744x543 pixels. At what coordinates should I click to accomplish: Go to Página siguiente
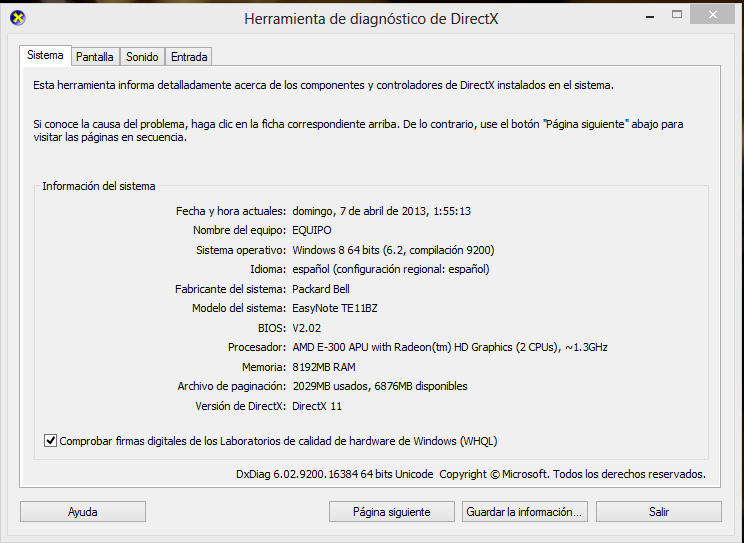click(391, 512)
